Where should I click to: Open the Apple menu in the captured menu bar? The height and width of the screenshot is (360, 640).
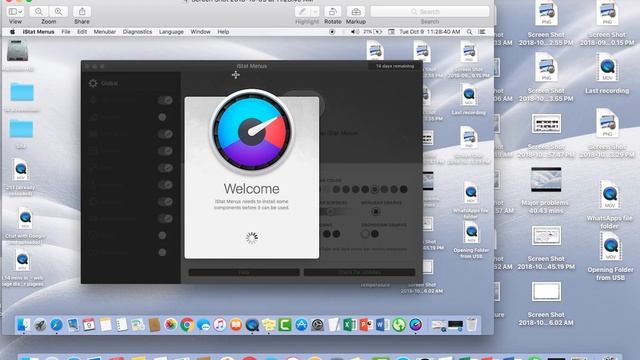[x=12, y=32]
